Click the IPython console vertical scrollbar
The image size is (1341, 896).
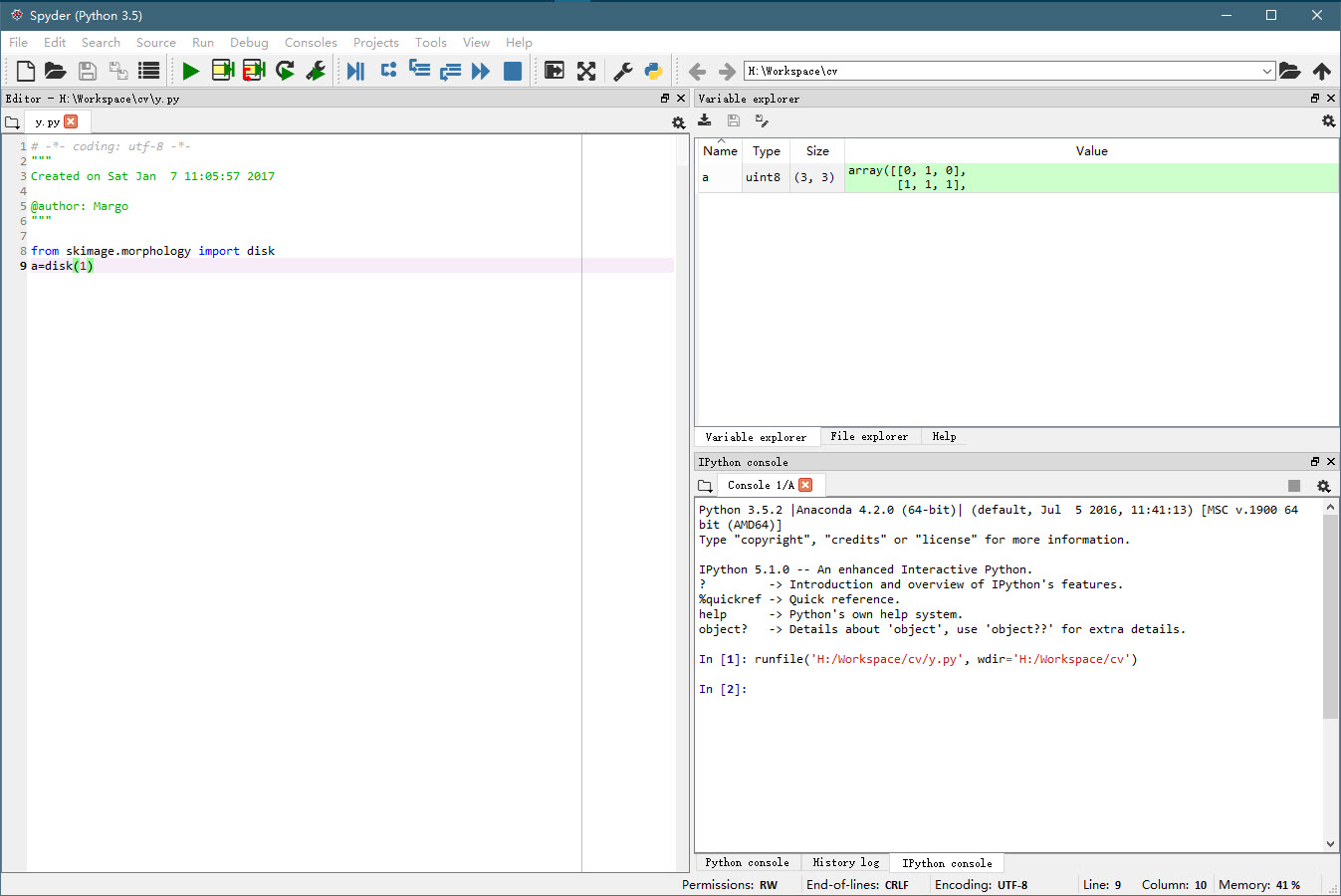coord(1330,617)
